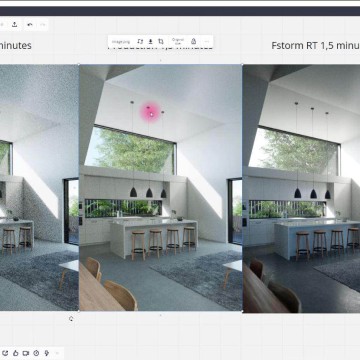Download the selected image from the toolbar
Viewport: 360px width, 360px height.
pyautogui.click(x=150, y=41)
